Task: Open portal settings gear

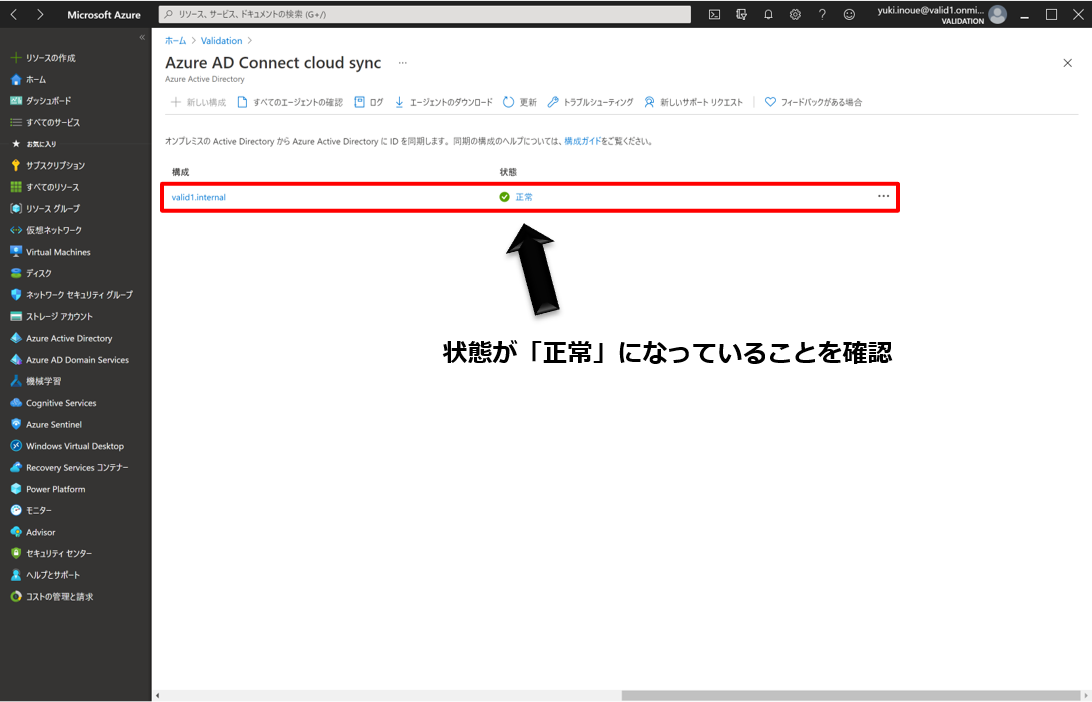Action: (x=795, y=14)
